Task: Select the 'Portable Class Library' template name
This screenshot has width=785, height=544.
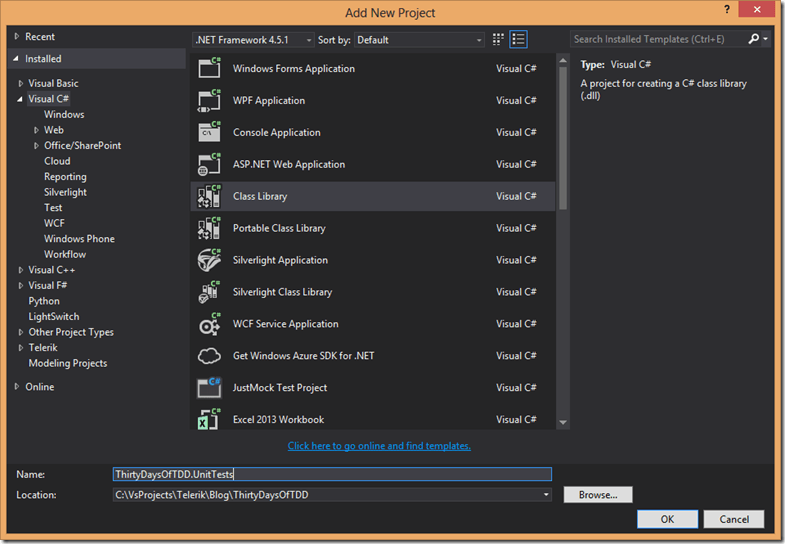Action: click(x=279, y=228)
